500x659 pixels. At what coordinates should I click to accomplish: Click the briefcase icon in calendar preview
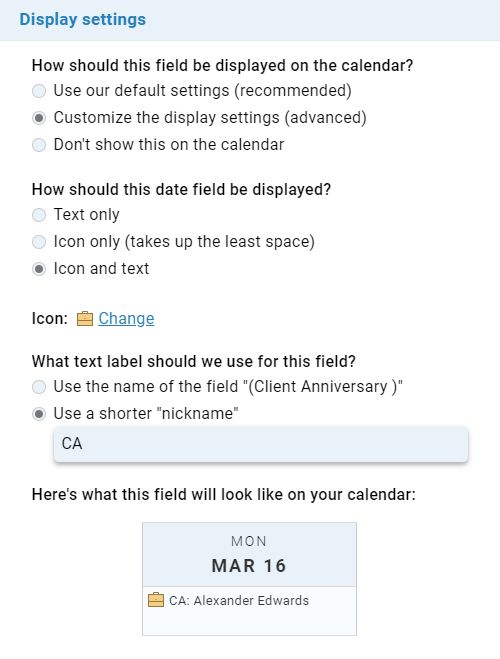coord(156,600)
